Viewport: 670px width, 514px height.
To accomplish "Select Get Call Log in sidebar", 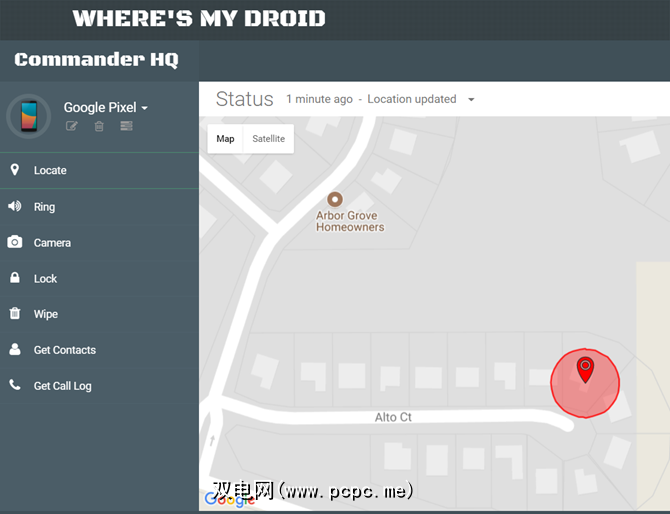I will click(x=99, y=386).
